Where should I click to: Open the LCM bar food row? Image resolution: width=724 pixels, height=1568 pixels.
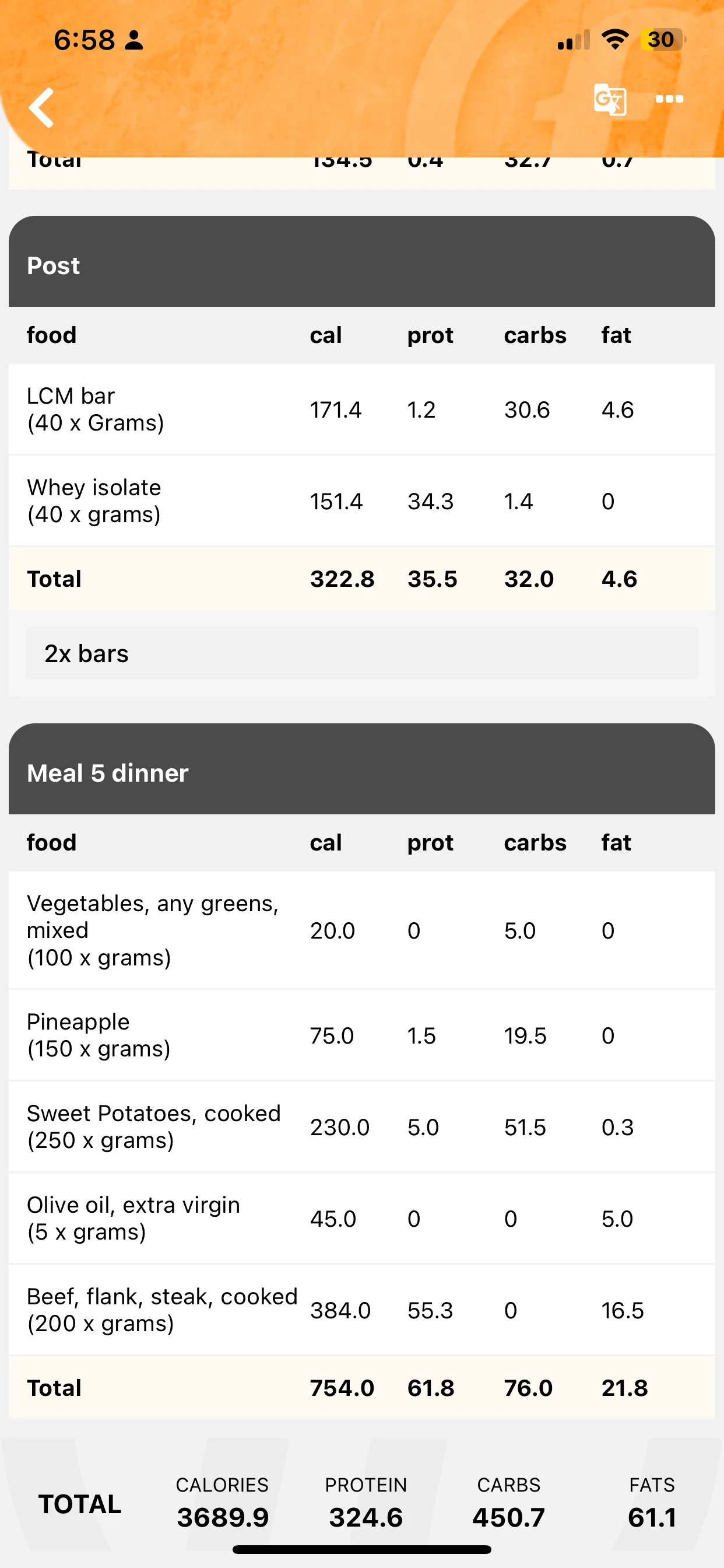tap(362, 409)
